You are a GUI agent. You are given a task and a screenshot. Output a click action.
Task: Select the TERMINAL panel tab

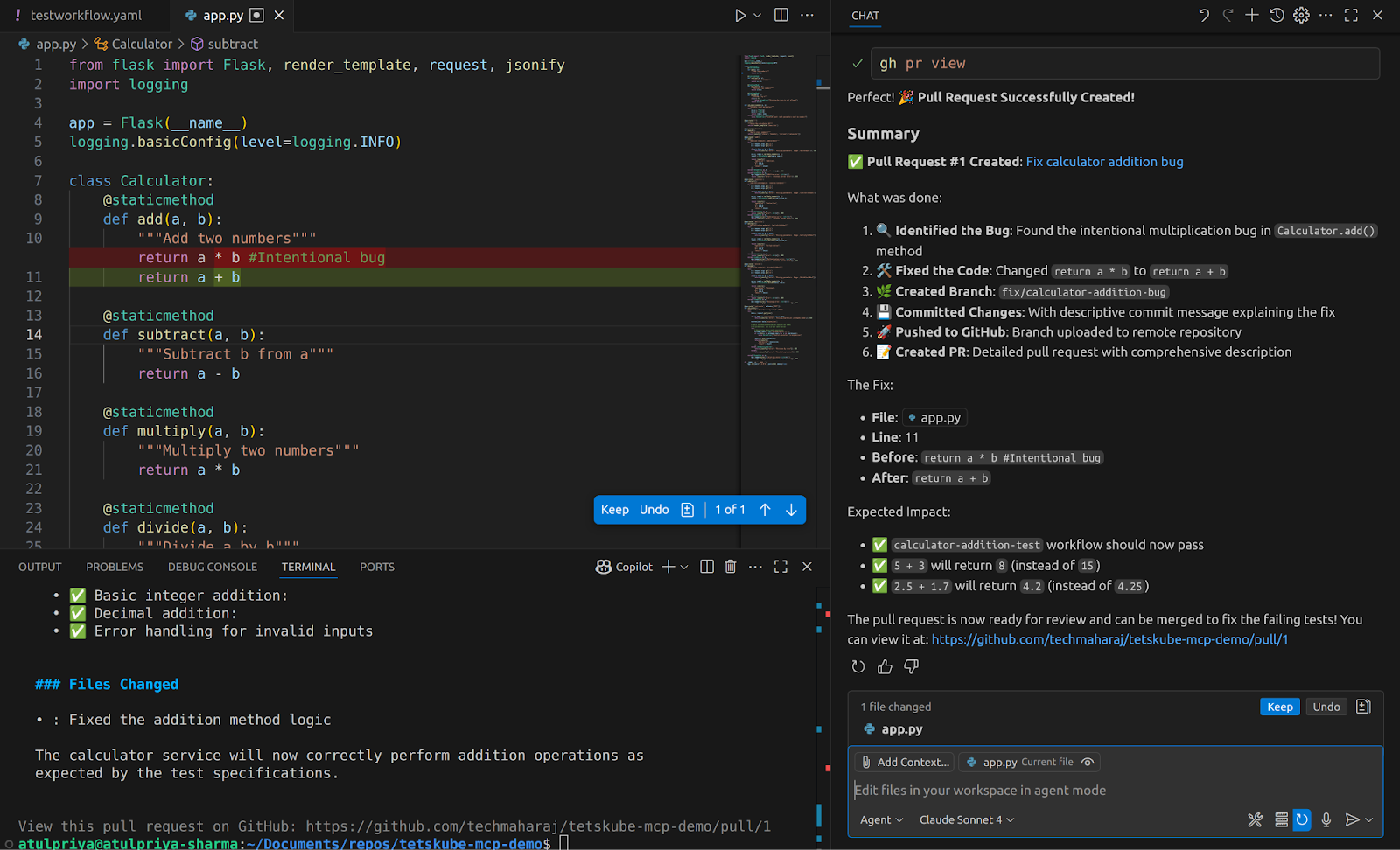[308, 567]
